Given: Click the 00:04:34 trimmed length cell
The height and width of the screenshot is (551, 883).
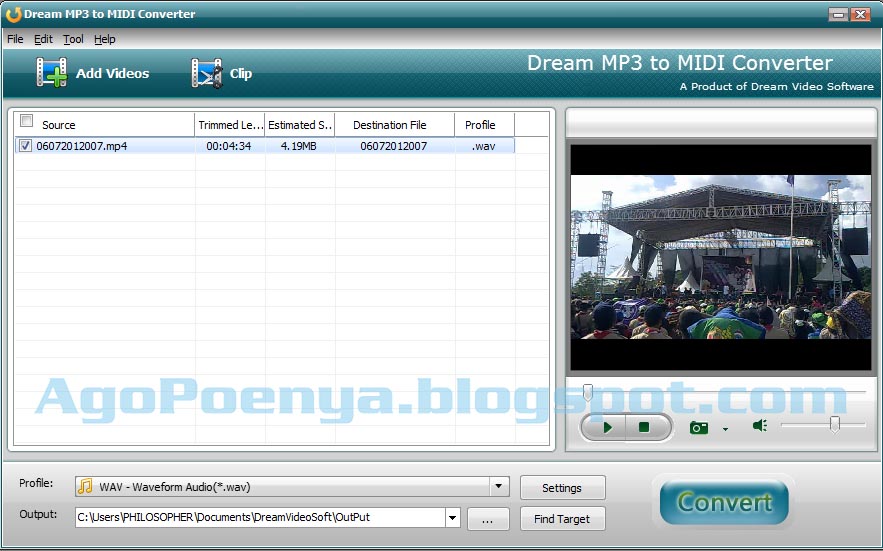Looking at the screenshot, I should pos(229,146).
